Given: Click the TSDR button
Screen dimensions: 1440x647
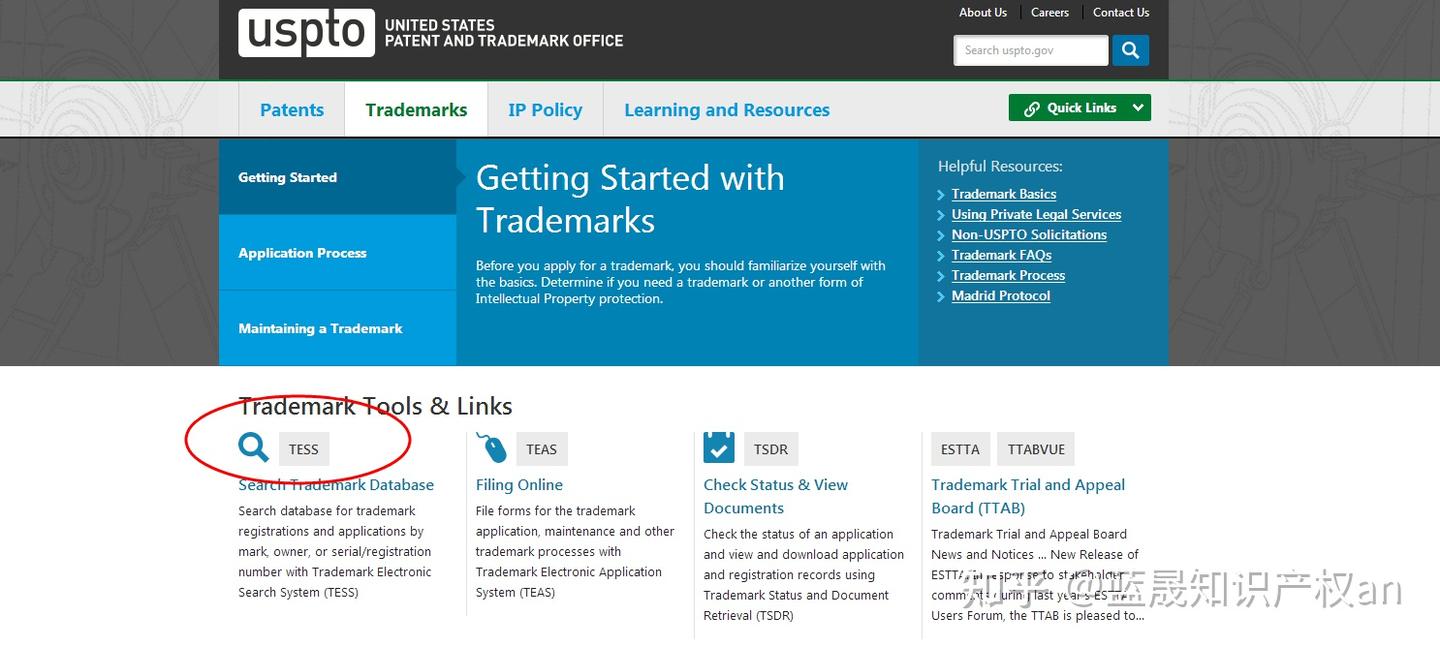Looking at the screenshot, I should pyautogui.click(x=771, y=449).
